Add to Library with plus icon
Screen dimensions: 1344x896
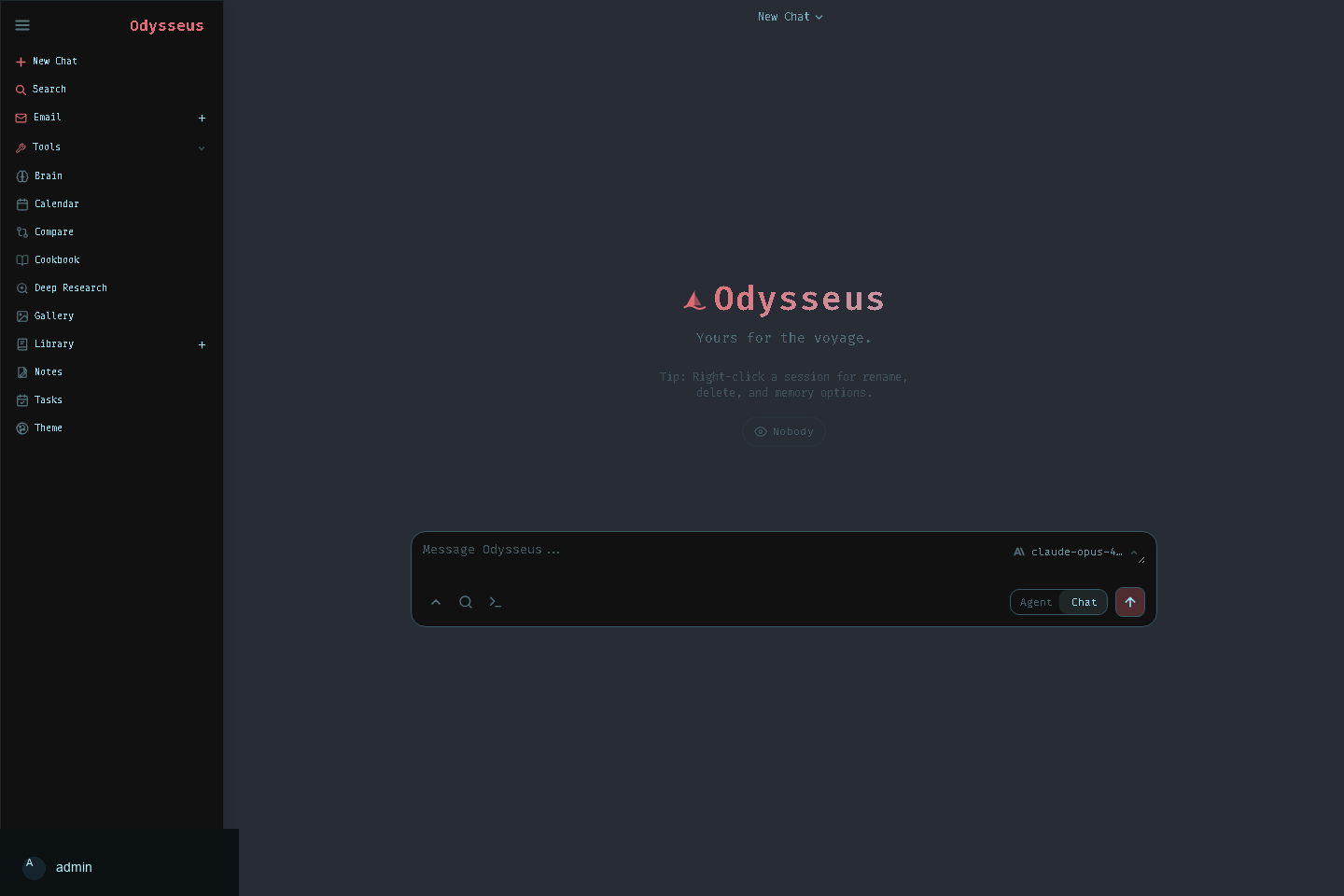(202, 344)
